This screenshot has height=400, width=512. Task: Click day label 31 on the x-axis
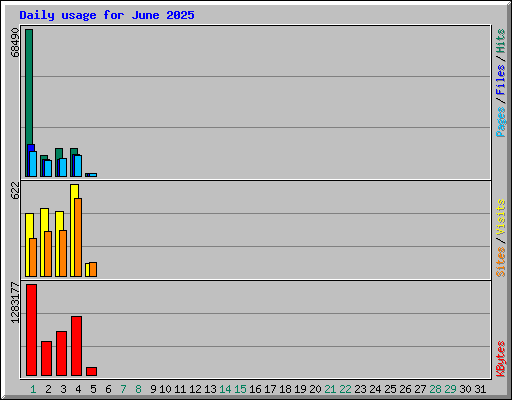click(480, 389)
